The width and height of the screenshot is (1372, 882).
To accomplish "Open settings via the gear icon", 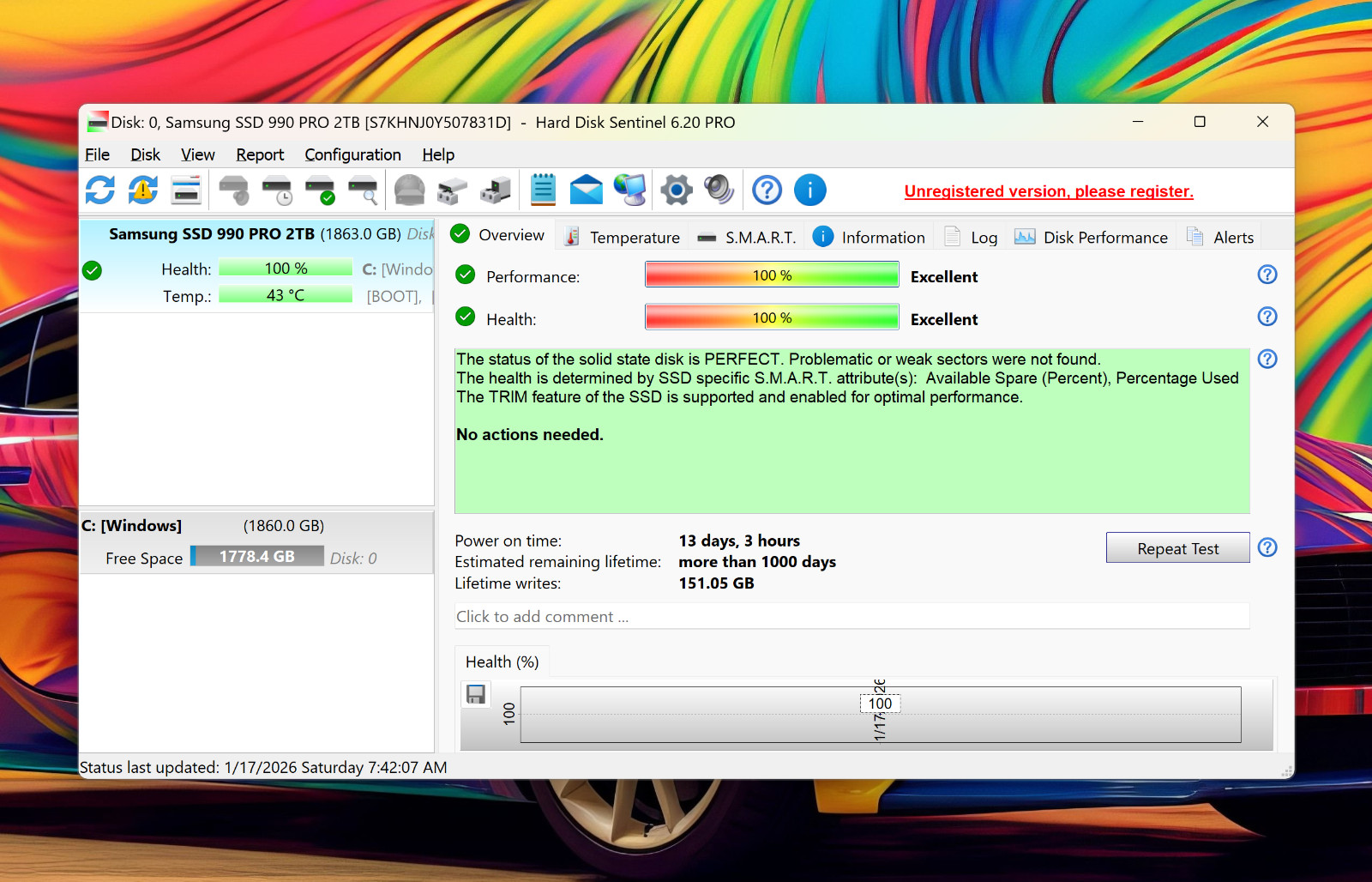I will 676,190.
